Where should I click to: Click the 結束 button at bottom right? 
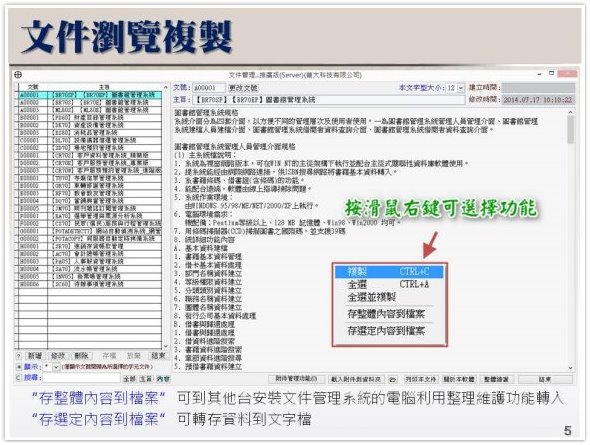click(545, 379)
